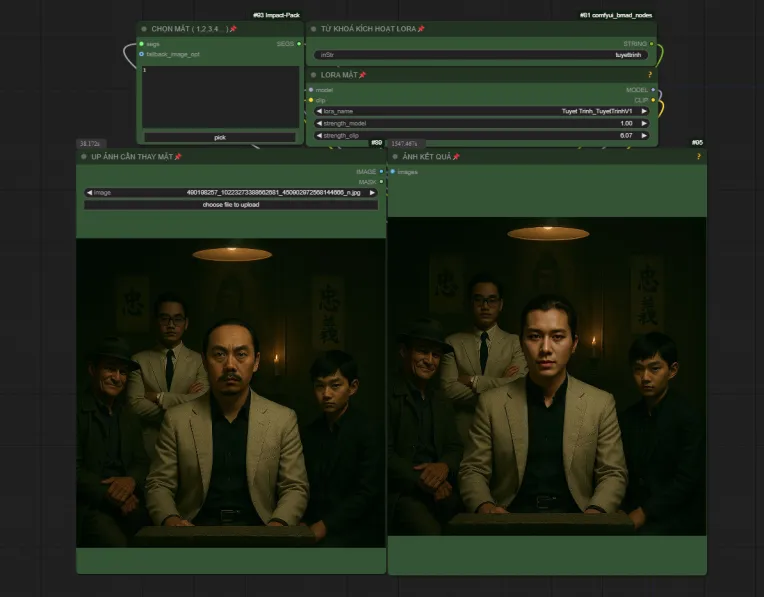Click the inStr text field showing tuyettrinh
Image resolution: width=764 pixels, height=597 pixels.
480,55
